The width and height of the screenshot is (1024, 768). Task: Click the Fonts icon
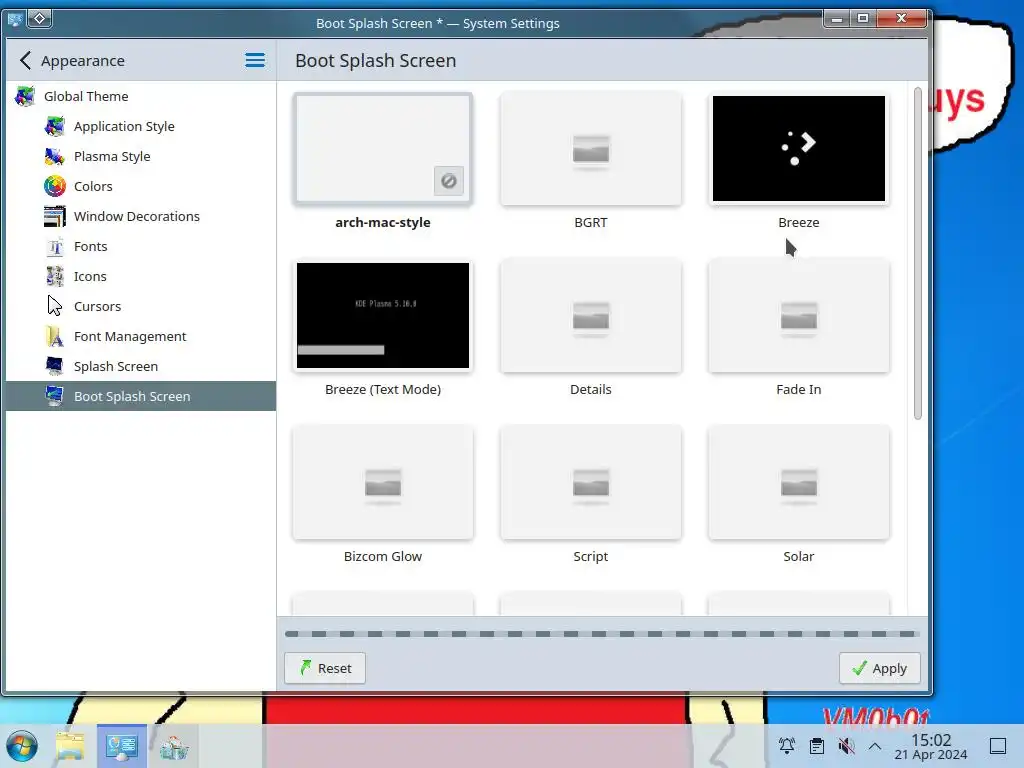pos(55,246)
